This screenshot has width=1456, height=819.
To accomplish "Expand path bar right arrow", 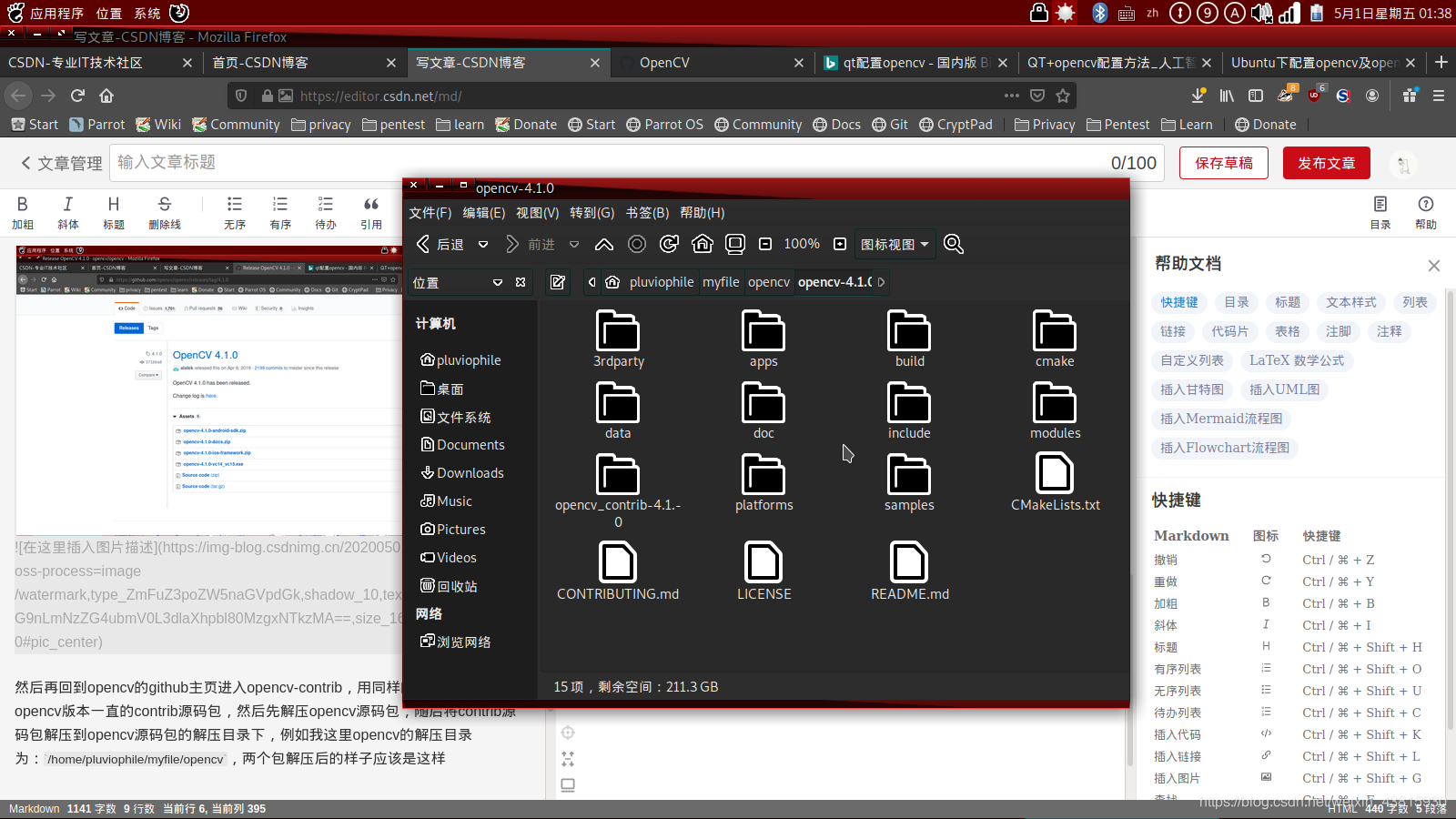I will coord(881,282).
